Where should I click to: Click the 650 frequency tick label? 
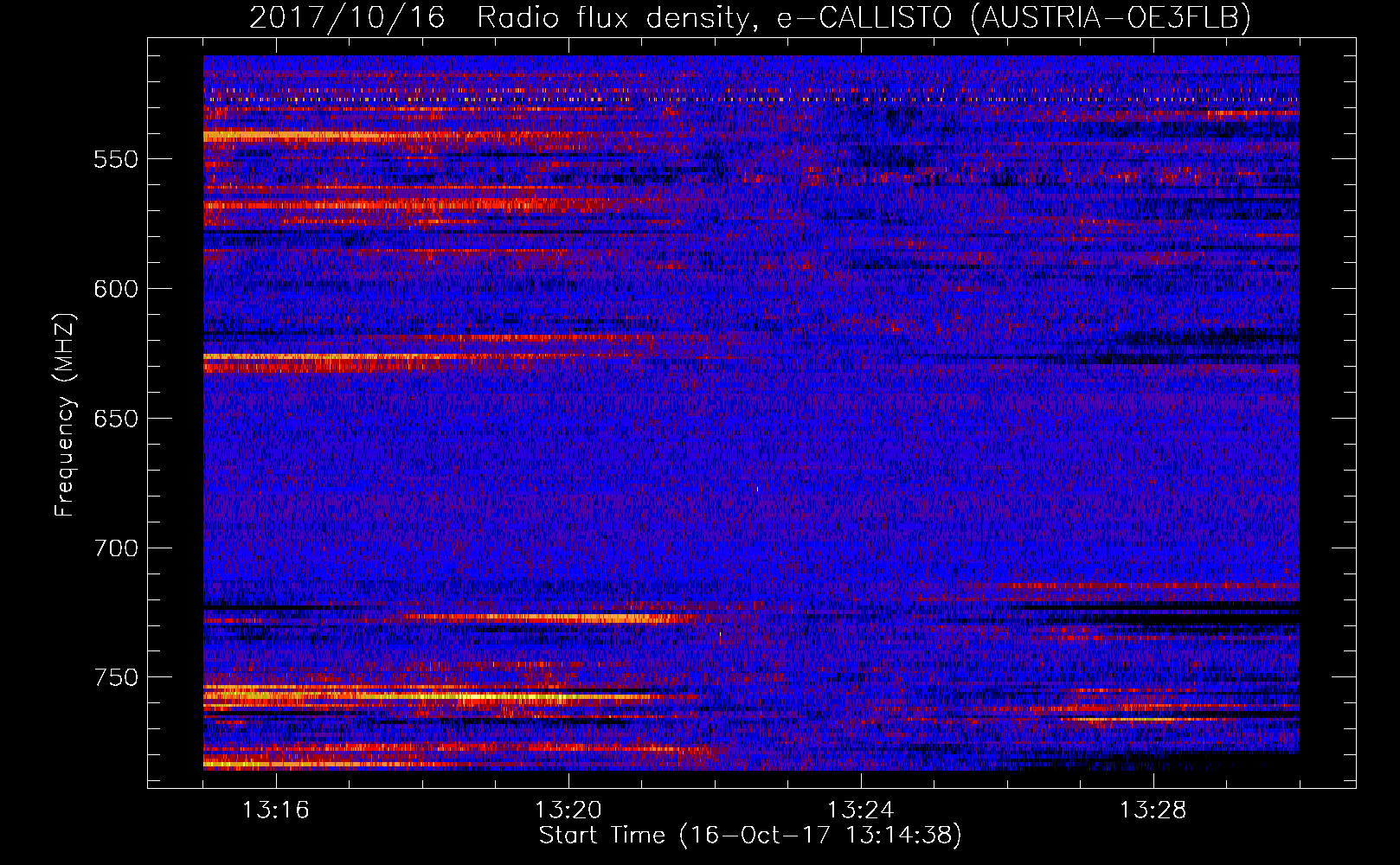tap(116, 420)
